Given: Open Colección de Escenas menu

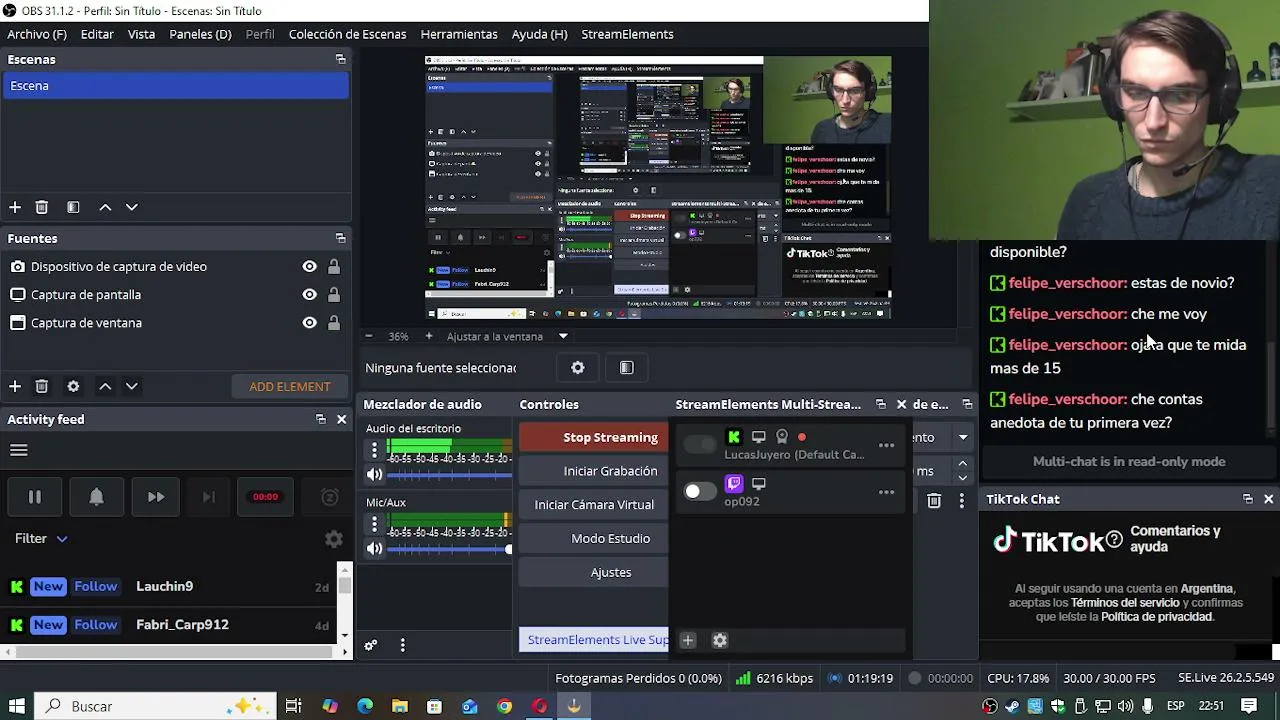Looking at the screenshot, I should [347, 34].
